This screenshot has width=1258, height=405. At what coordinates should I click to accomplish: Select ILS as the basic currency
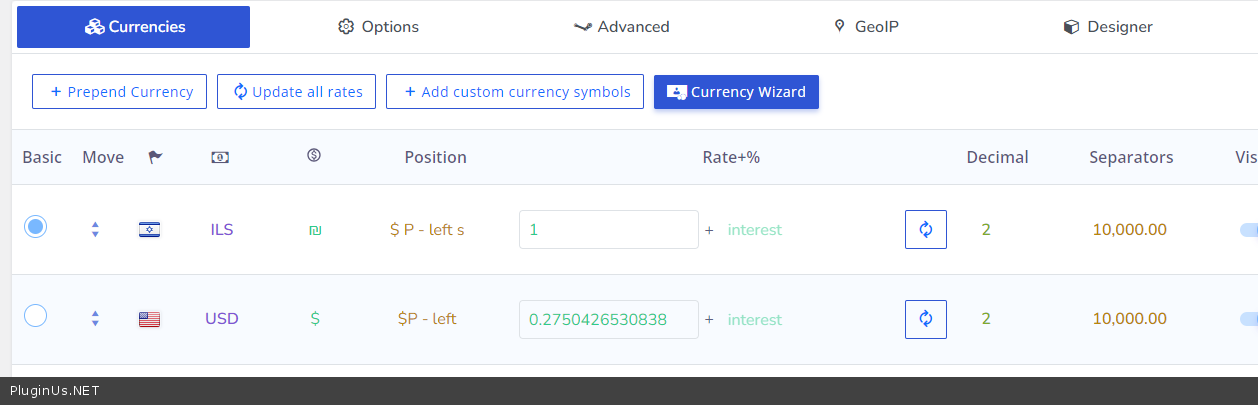(35, 227)
